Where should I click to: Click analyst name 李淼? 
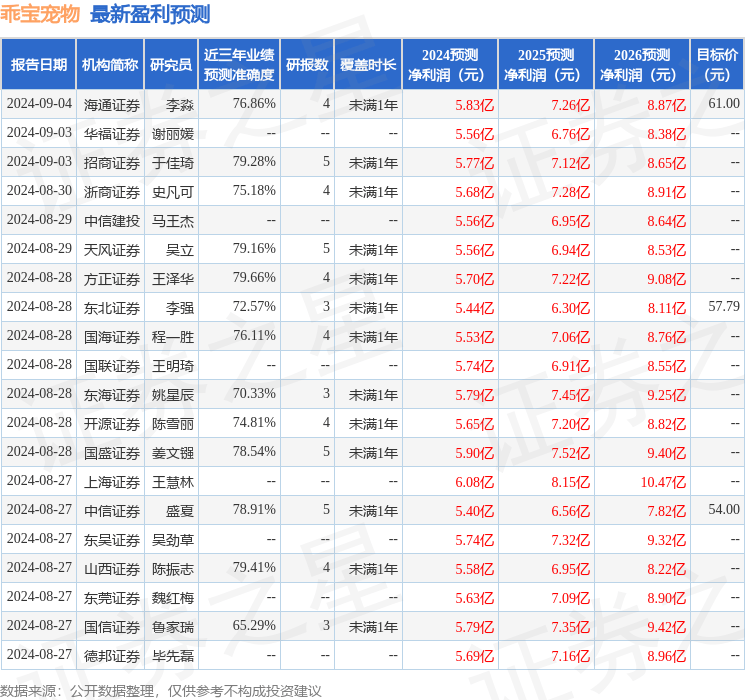(x=180, y=105)
